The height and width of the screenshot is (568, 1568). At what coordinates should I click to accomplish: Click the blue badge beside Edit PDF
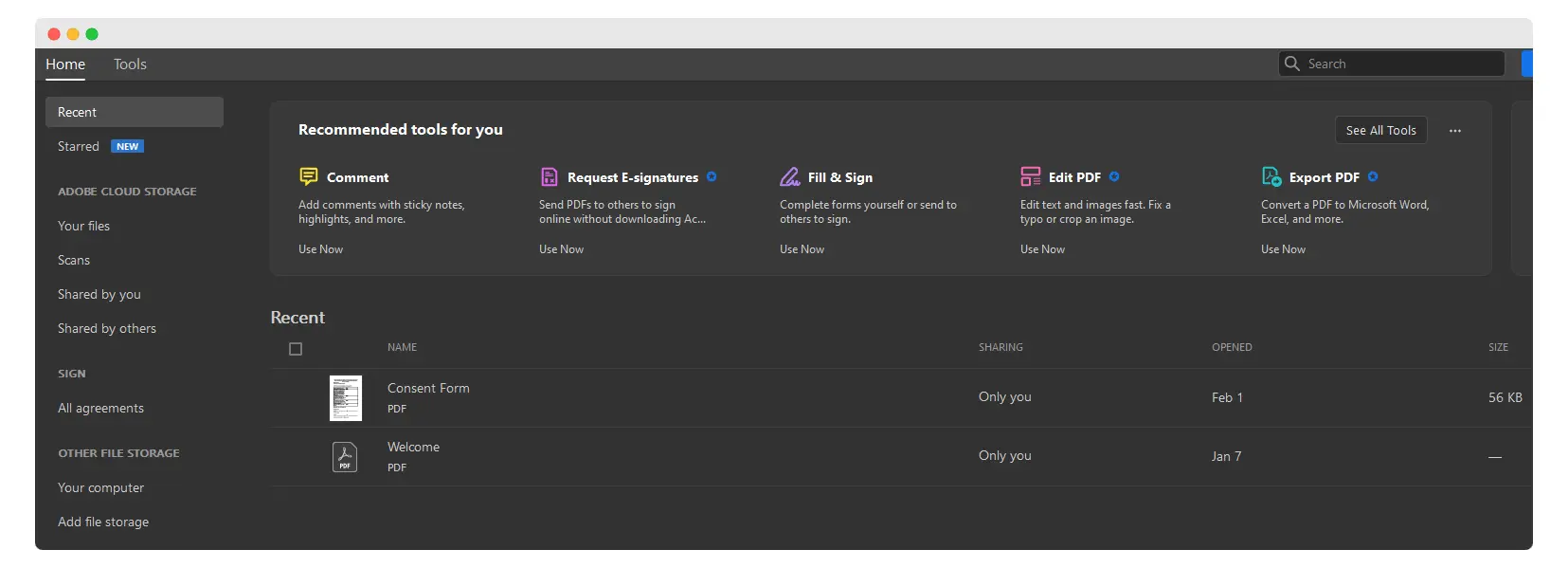tap(1114, 176)
